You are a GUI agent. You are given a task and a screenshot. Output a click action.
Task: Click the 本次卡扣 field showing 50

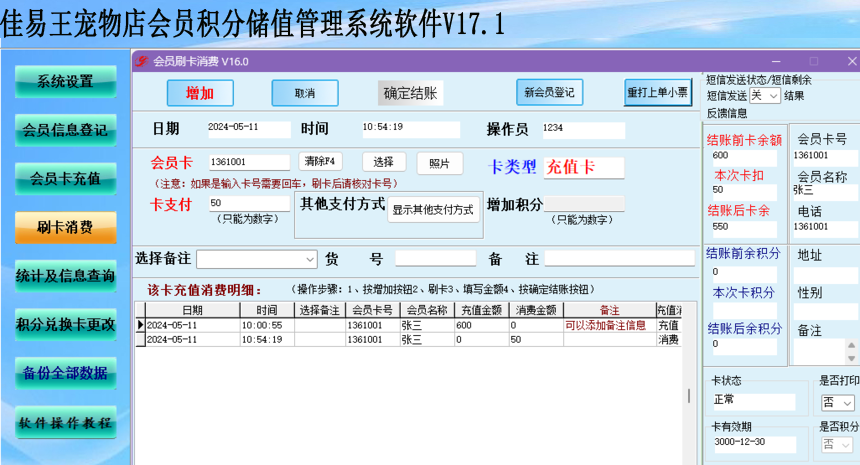click(744, 192)
